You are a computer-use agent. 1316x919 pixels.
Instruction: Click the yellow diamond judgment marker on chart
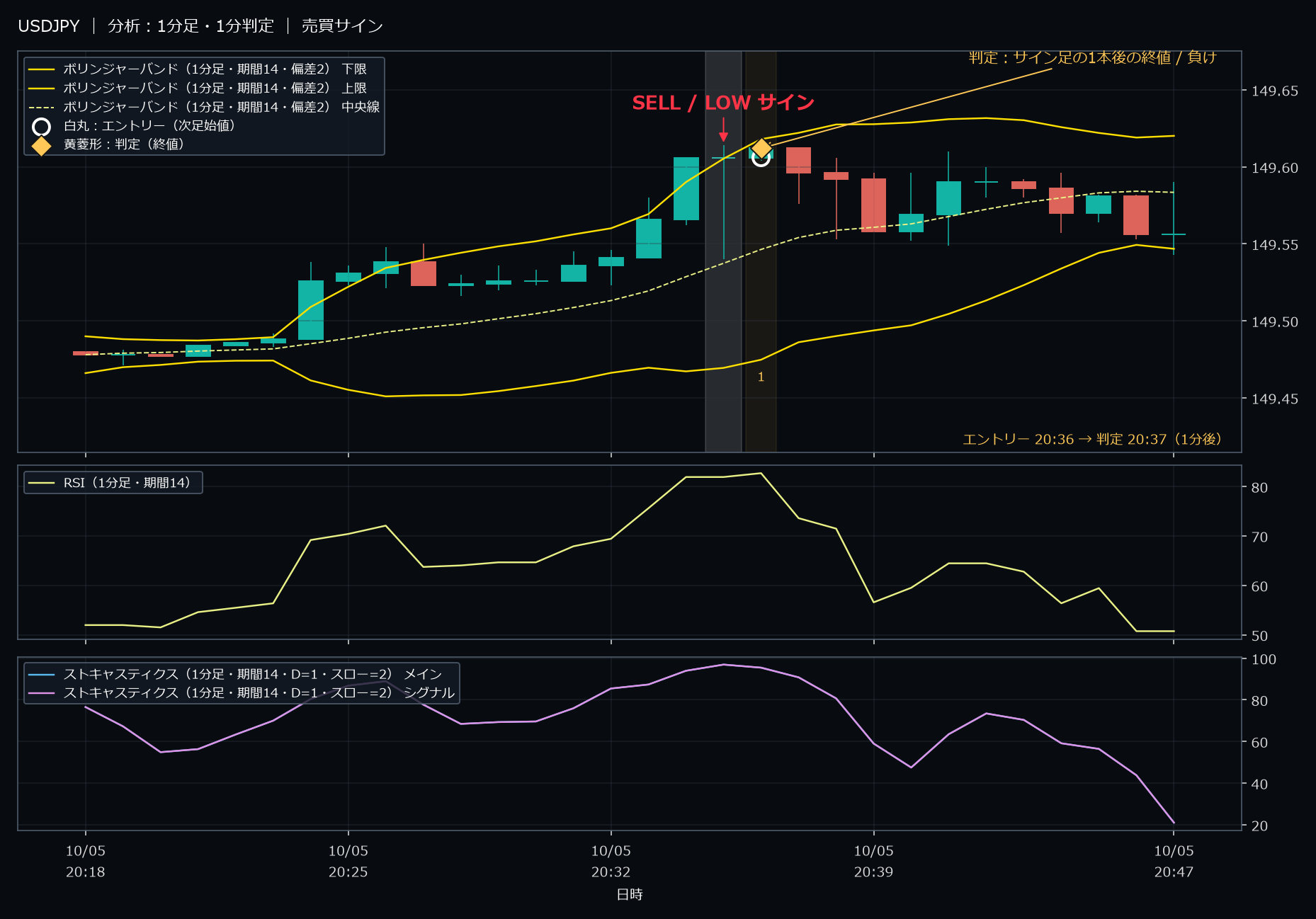[761, 148]
